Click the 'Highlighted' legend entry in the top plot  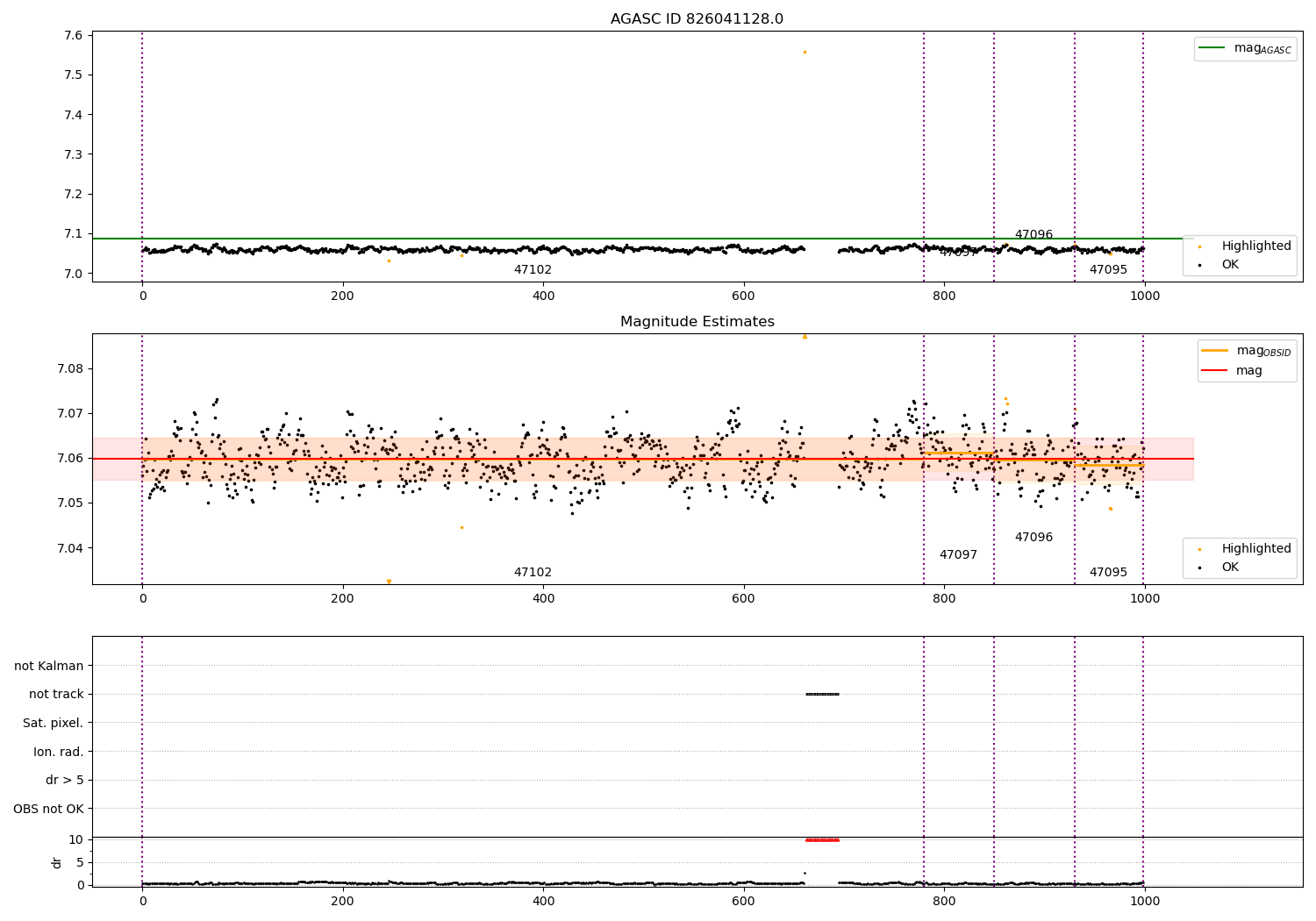click(x=1245, y=246)
